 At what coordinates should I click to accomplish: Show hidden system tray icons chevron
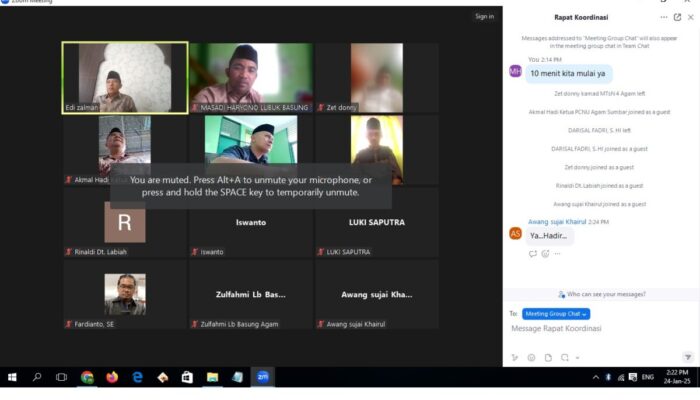pos(596,377)
